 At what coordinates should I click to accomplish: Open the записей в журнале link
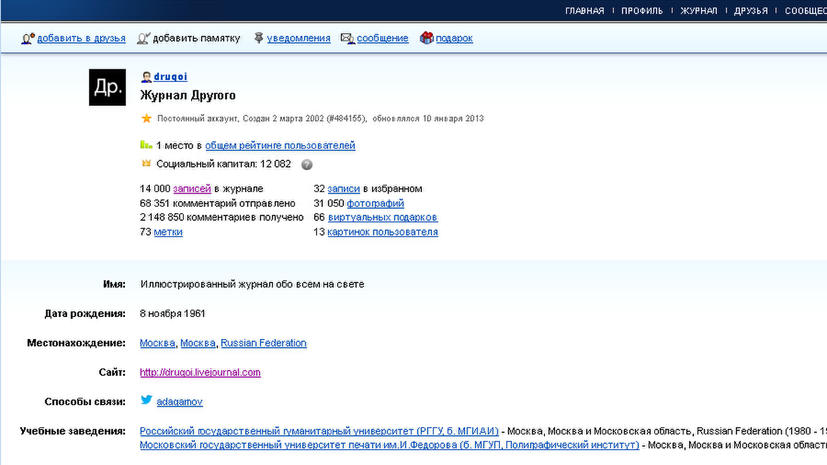192,189
